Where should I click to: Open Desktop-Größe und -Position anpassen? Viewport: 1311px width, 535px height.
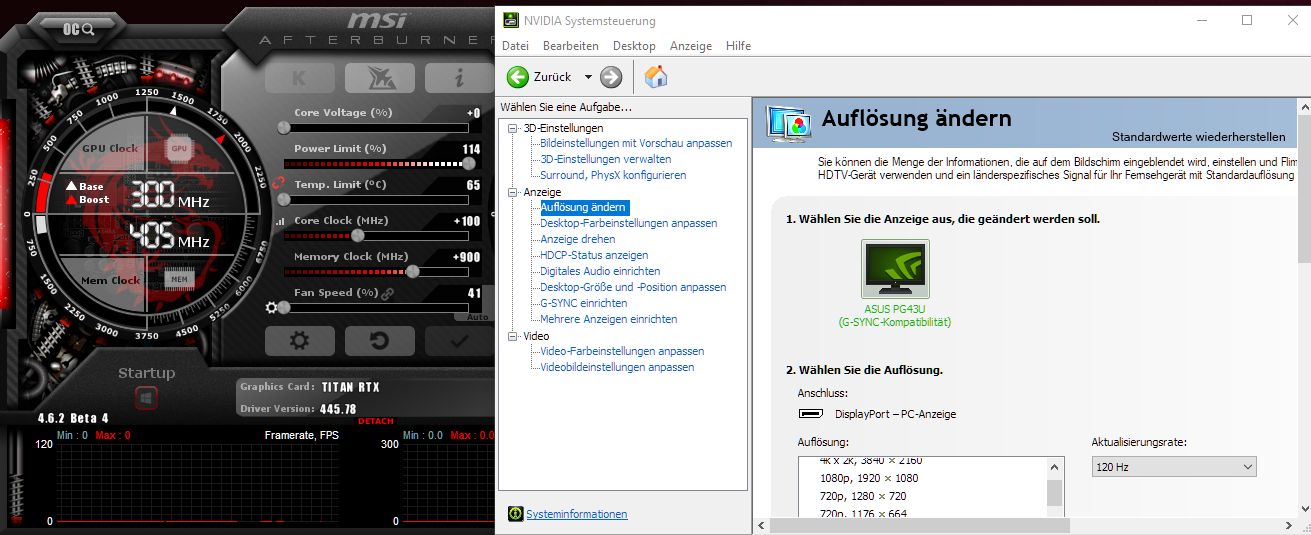[633, 287]
